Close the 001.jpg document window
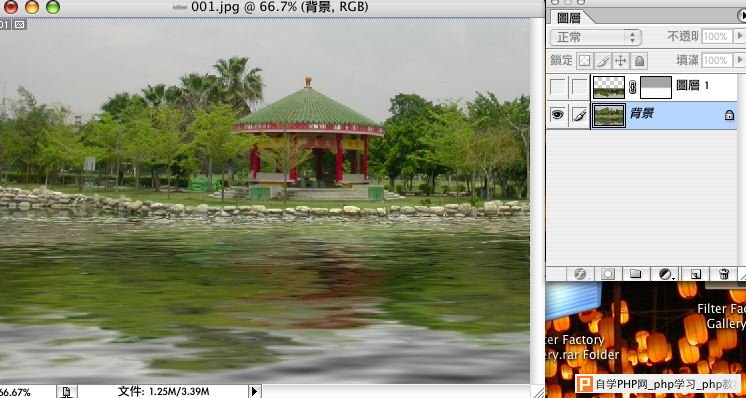The image size is (746, 398). pos(10,7)
